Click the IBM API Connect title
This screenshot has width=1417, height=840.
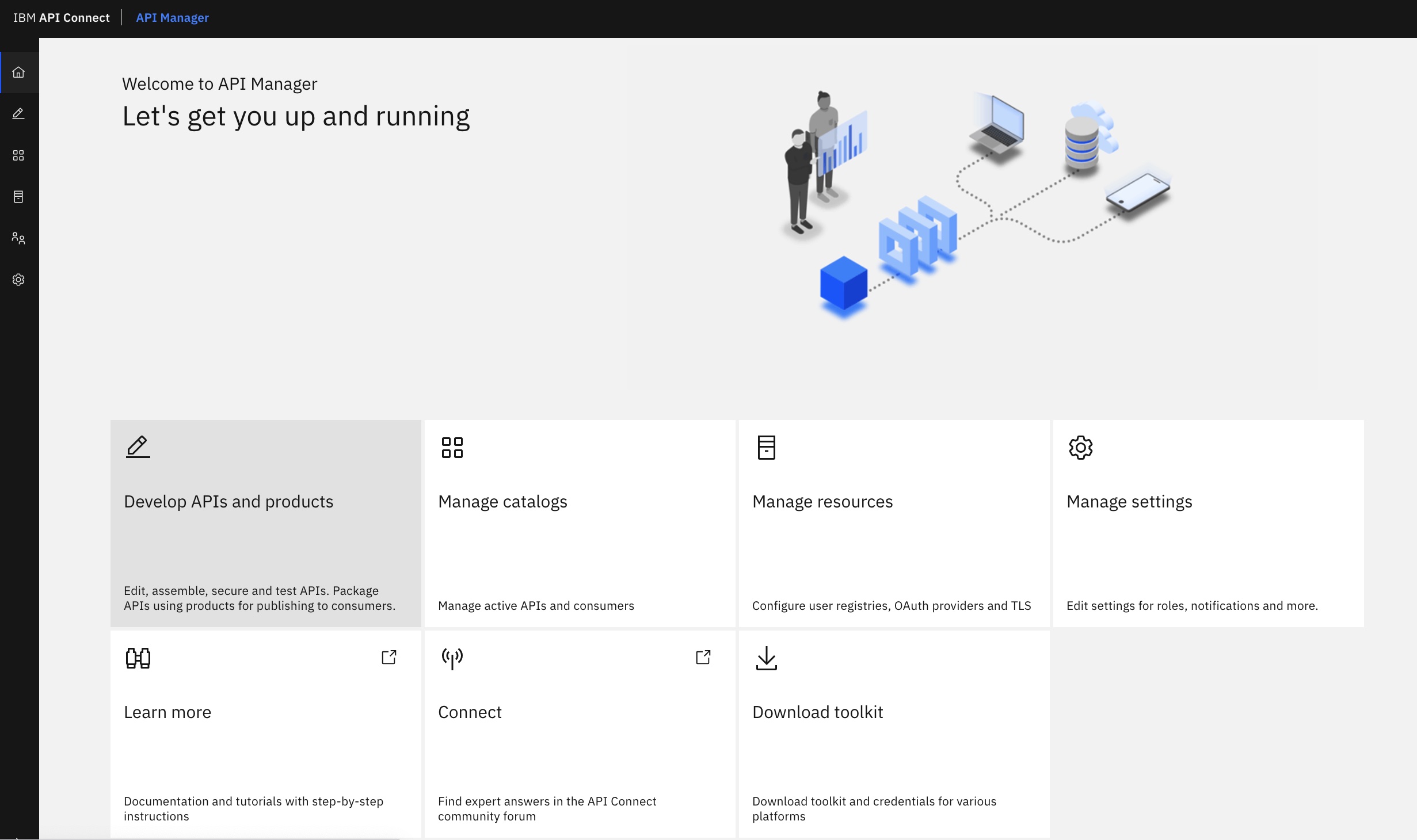(61, 18)
